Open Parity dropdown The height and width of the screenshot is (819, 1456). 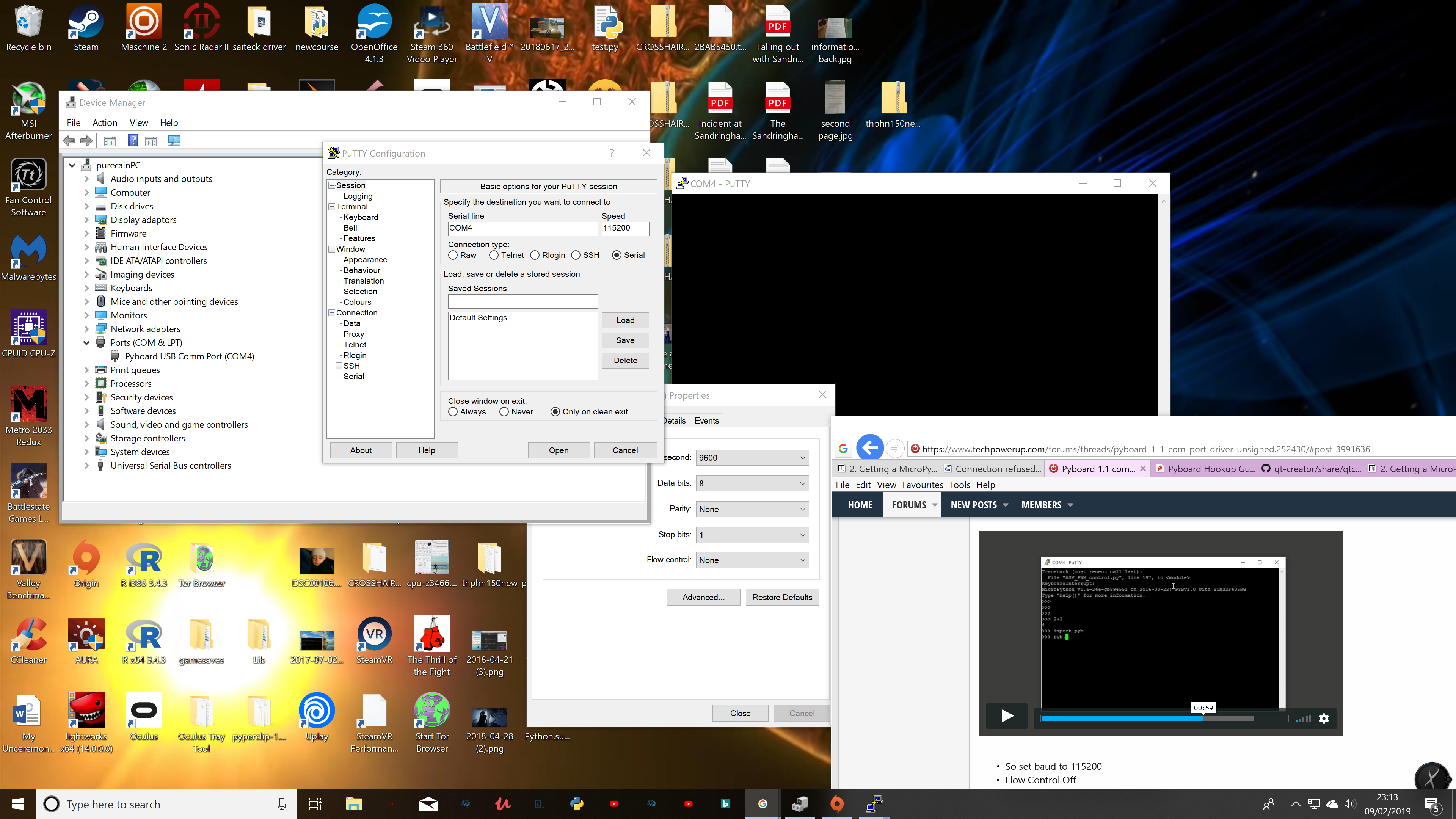pyautogui.click(x=752, y=509)
